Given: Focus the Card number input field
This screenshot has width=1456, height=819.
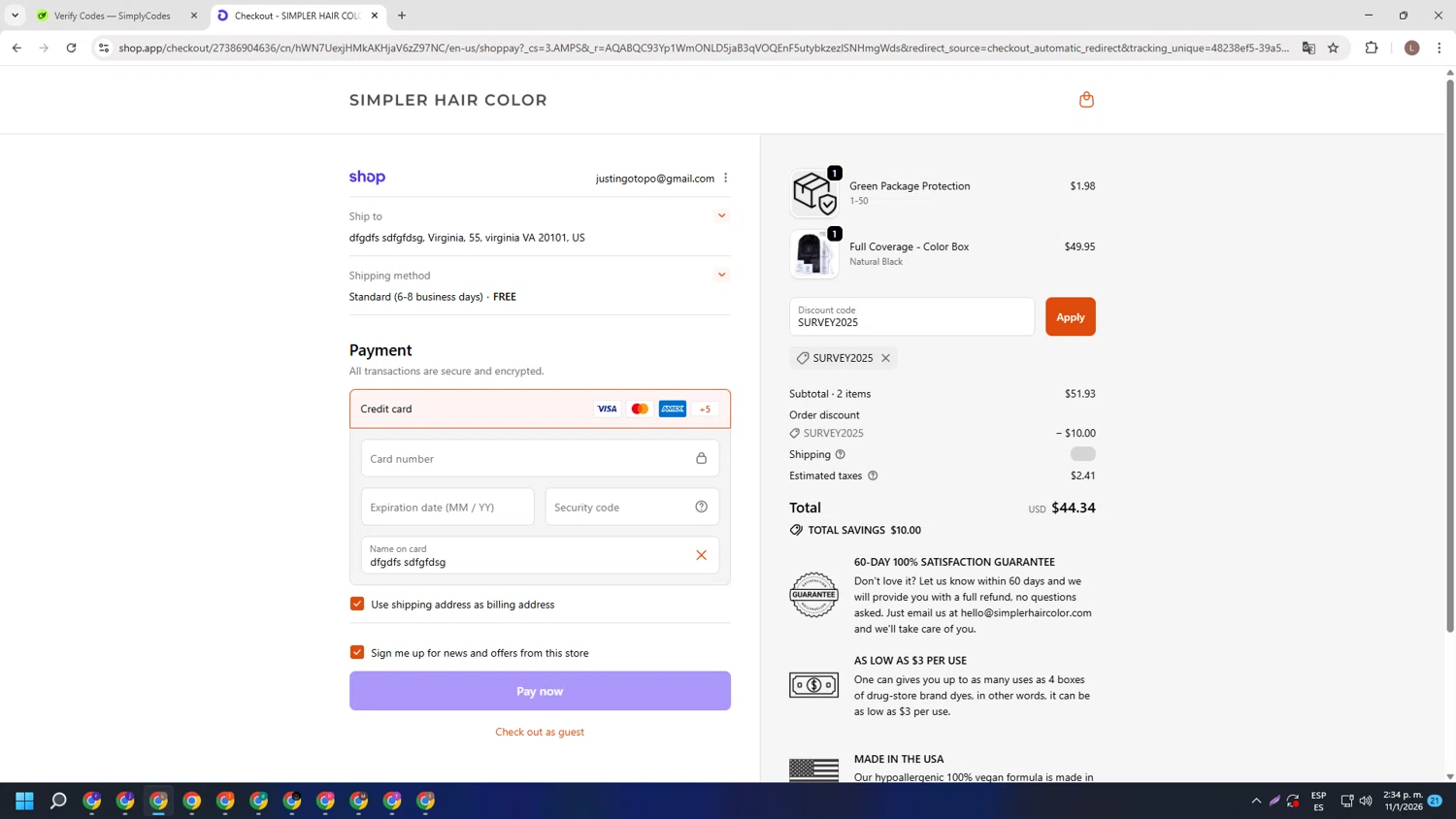Looking at the screenshot, I should click(540, 458).
